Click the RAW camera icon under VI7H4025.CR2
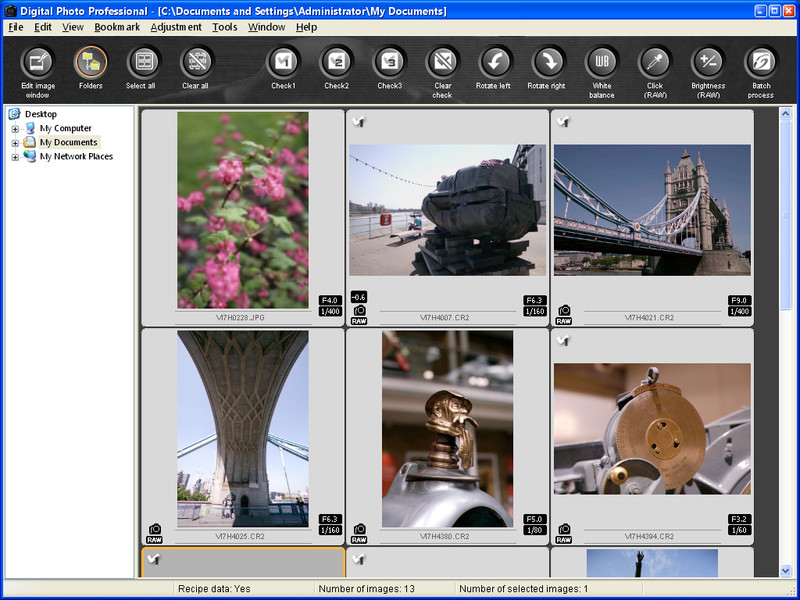The width and height of the screenshot is (800, 600). pos(155,534)
